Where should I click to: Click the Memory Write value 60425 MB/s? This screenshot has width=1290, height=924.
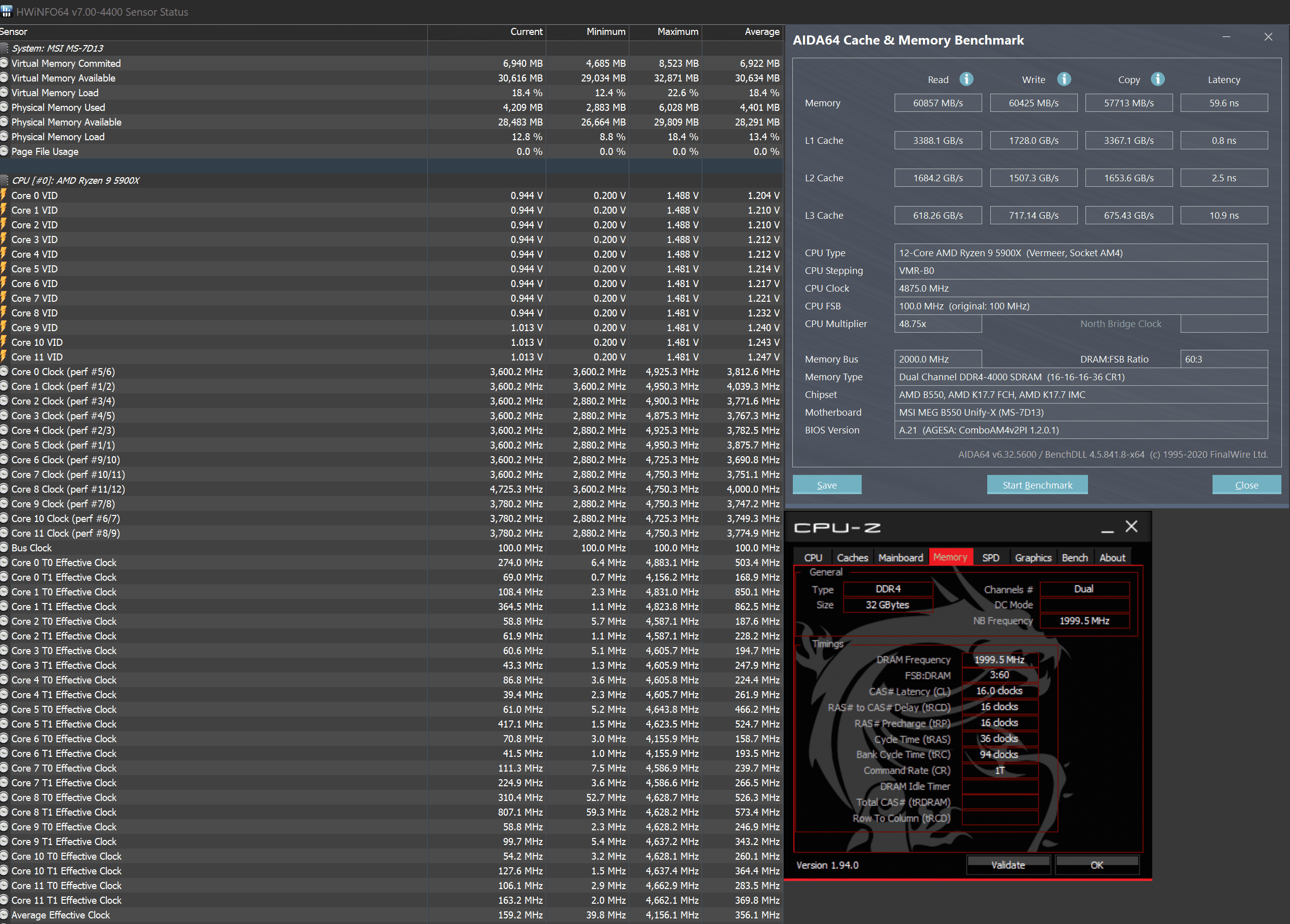[x=1033, y=103]
